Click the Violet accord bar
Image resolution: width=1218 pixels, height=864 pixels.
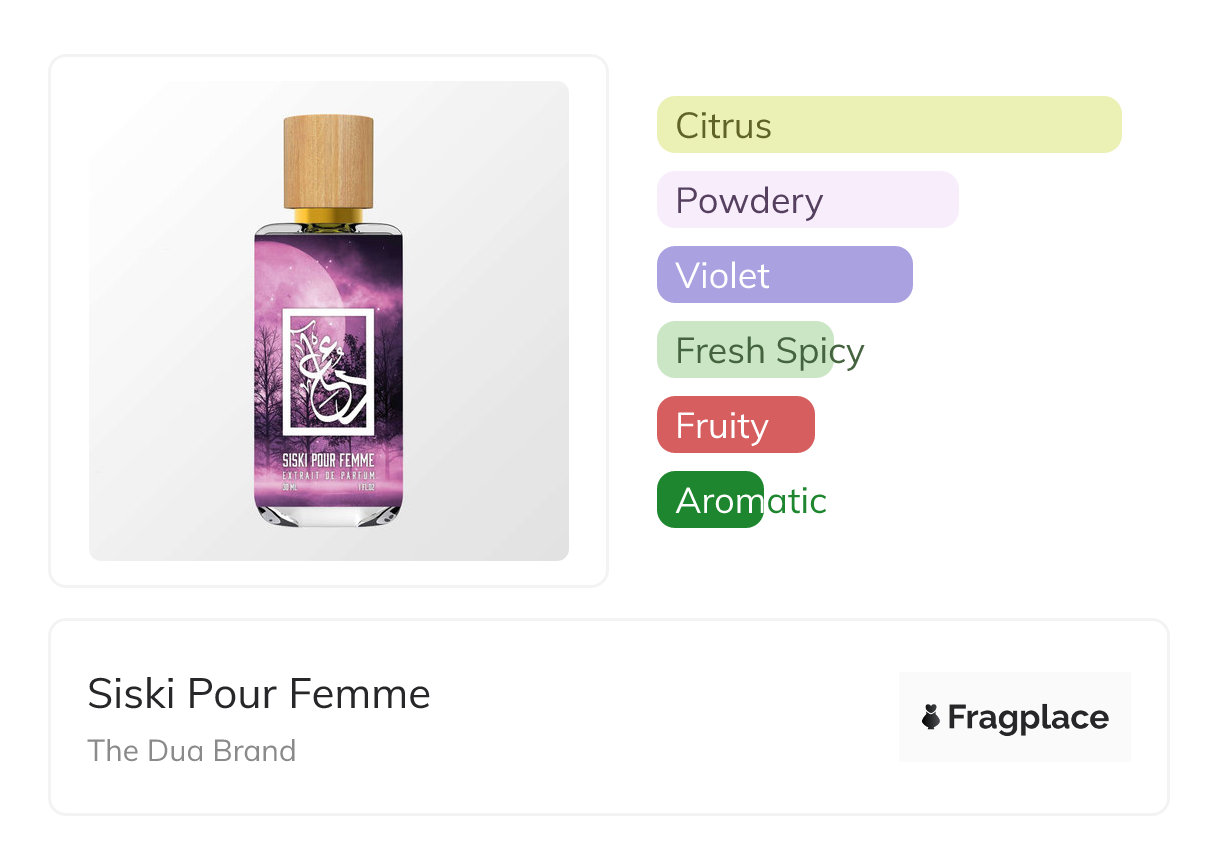784,275
